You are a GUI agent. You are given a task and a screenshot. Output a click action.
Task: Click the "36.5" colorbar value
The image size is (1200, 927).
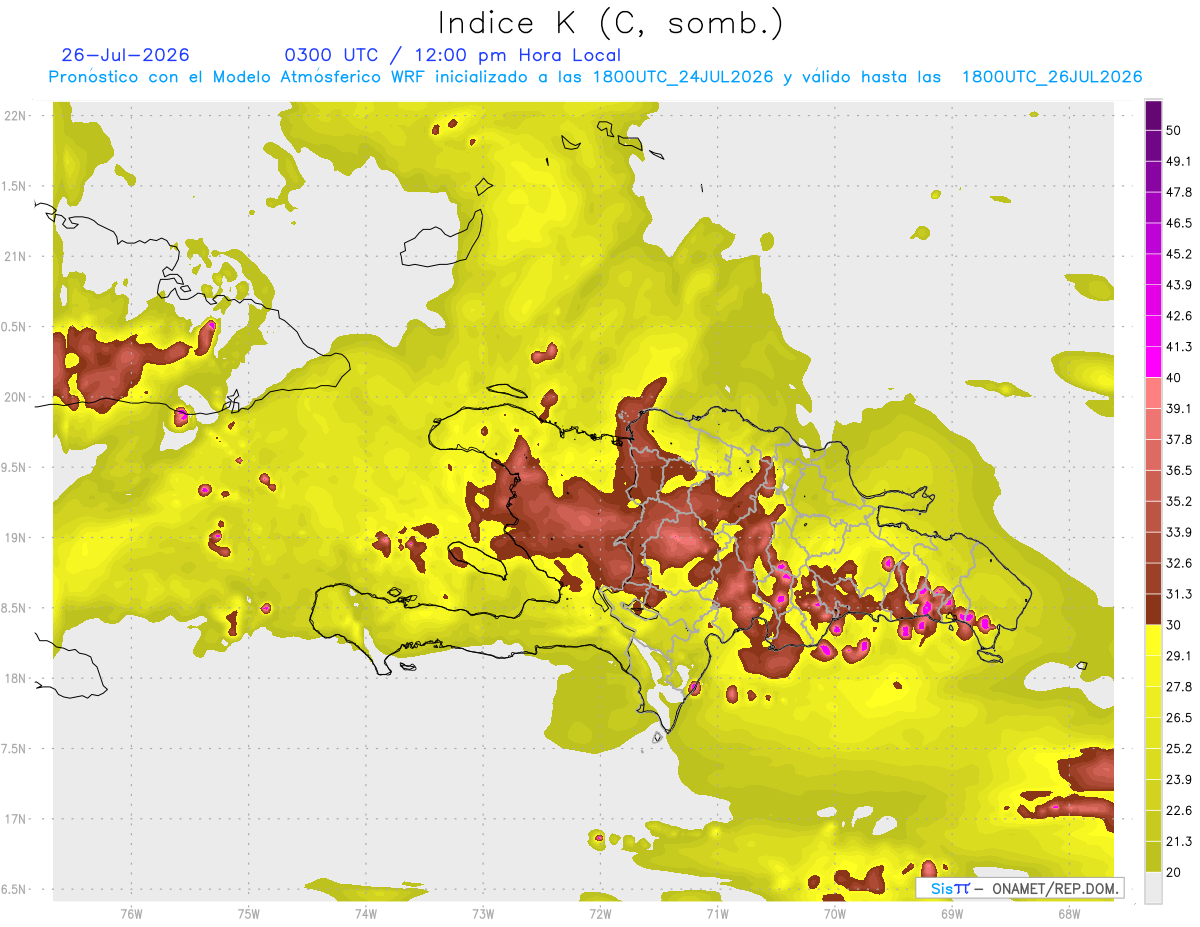pos(1179,470)
